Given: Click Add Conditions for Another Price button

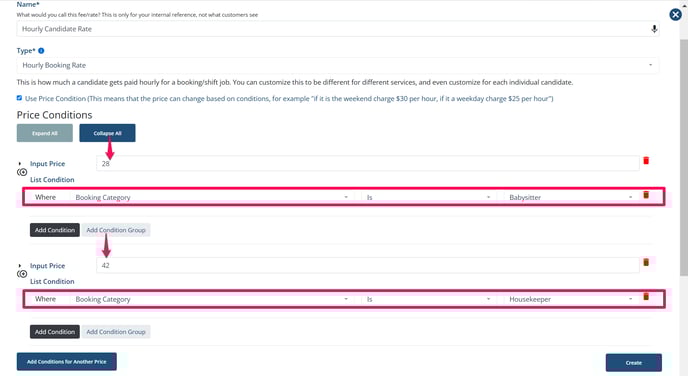Looking at the screenshot, I should pos(67,362).
